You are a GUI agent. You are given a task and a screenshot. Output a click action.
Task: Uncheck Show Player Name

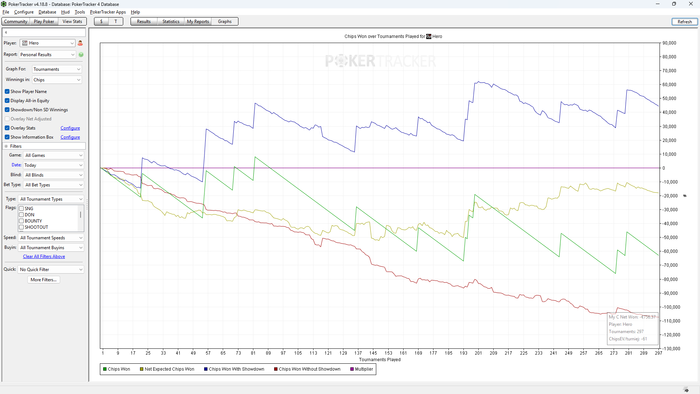(x=7, y=91)
